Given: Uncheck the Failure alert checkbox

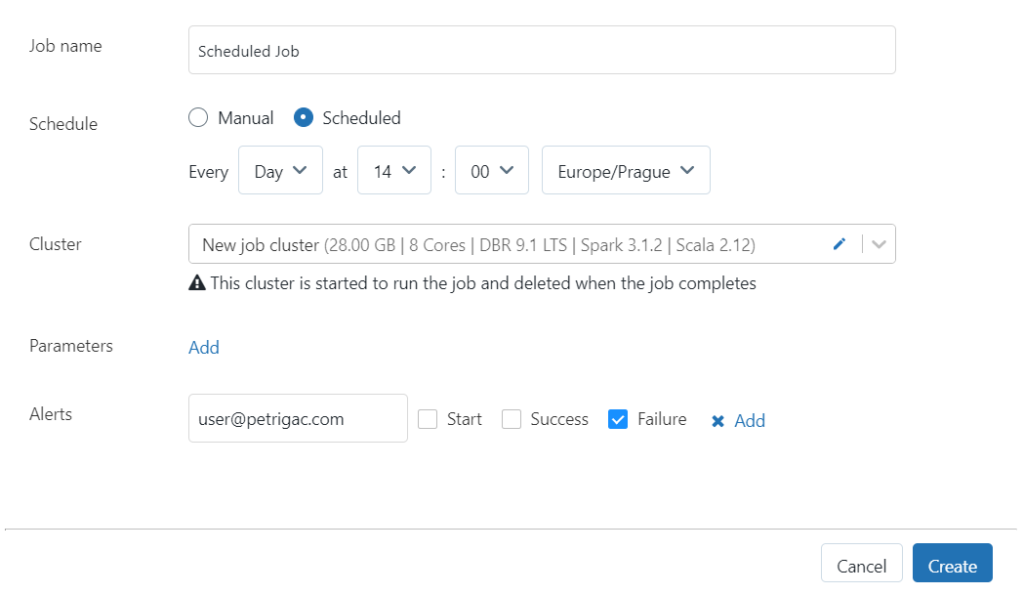Looking at the screenshot, I should (x=618, y=420).
